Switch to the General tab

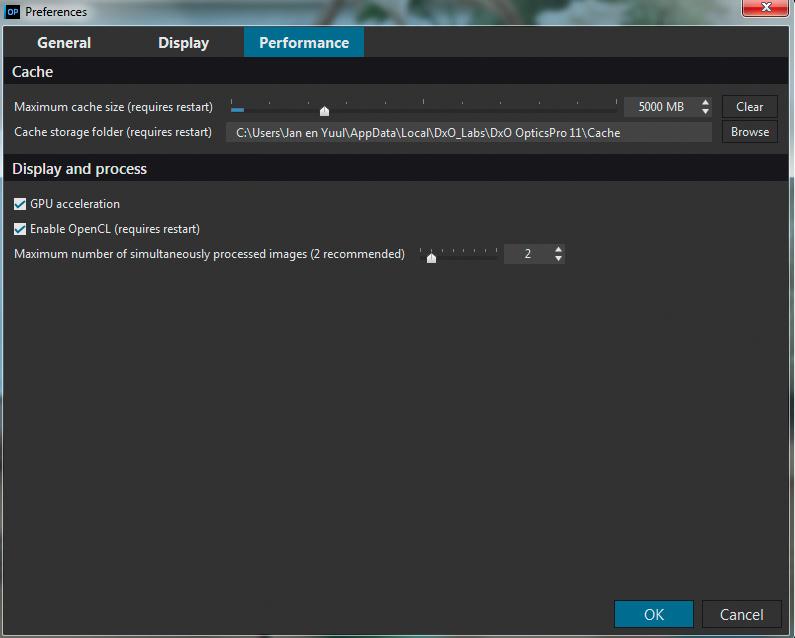click(x=64, y=43)
